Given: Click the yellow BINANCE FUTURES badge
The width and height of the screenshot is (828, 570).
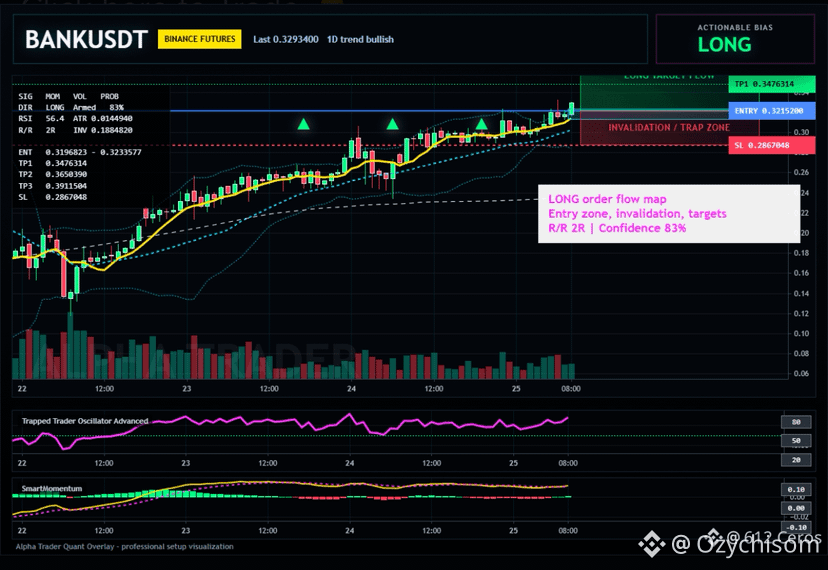Looking at the screenshot, I should pos(200,39).
